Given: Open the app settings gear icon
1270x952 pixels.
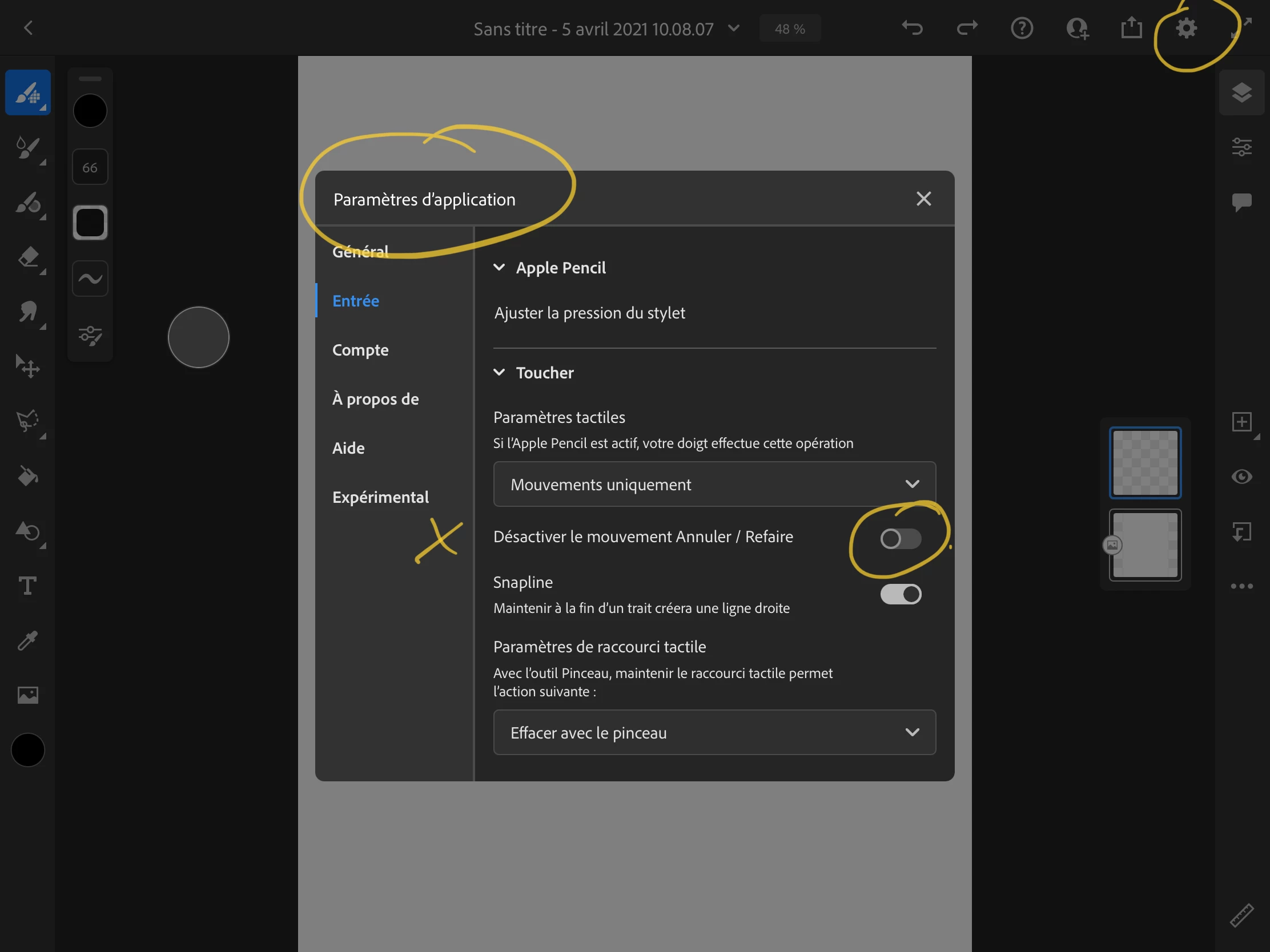Looking at the screenshot, I should click(1186, 27).
